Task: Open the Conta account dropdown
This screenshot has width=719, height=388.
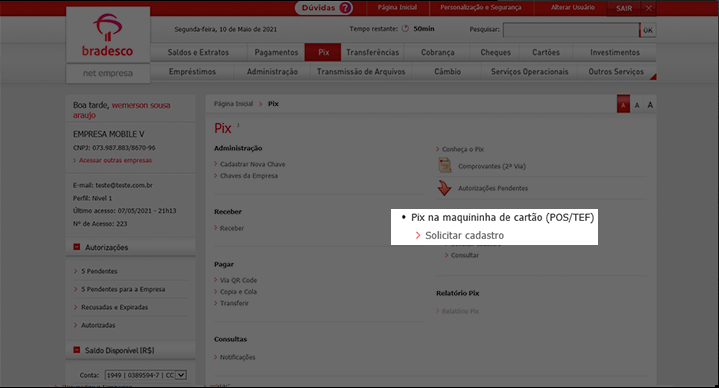Action: point(146,375)
